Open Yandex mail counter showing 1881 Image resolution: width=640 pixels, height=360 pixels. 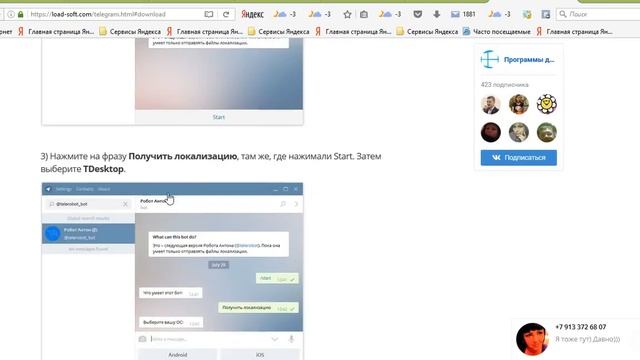coord(463,14)
